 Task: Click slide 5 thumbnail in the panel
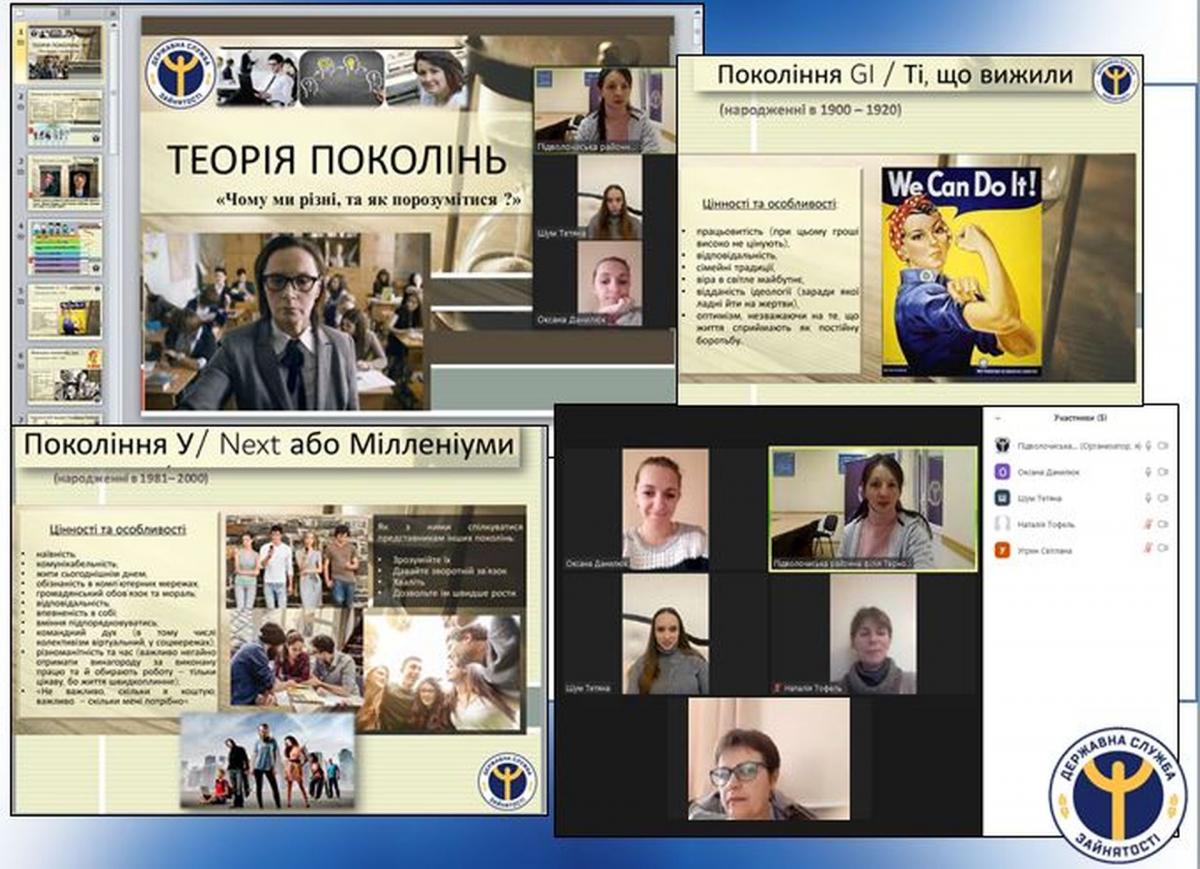(64, 311)
